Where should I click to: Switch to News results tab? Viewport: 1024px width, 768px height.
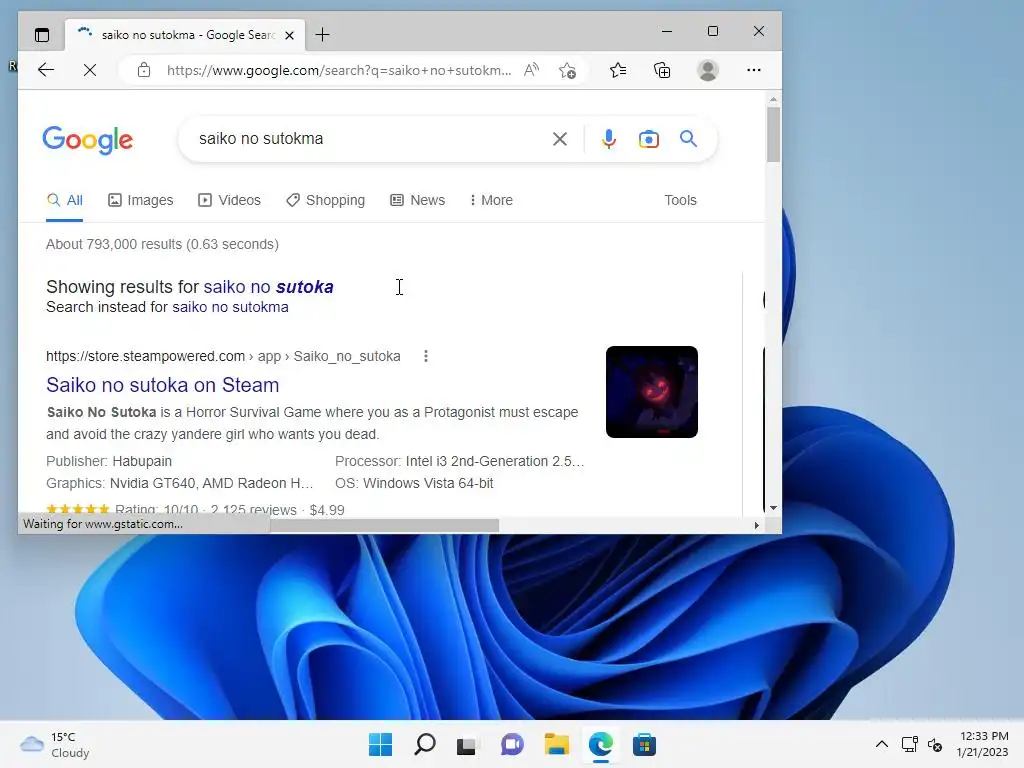[417, 200]
